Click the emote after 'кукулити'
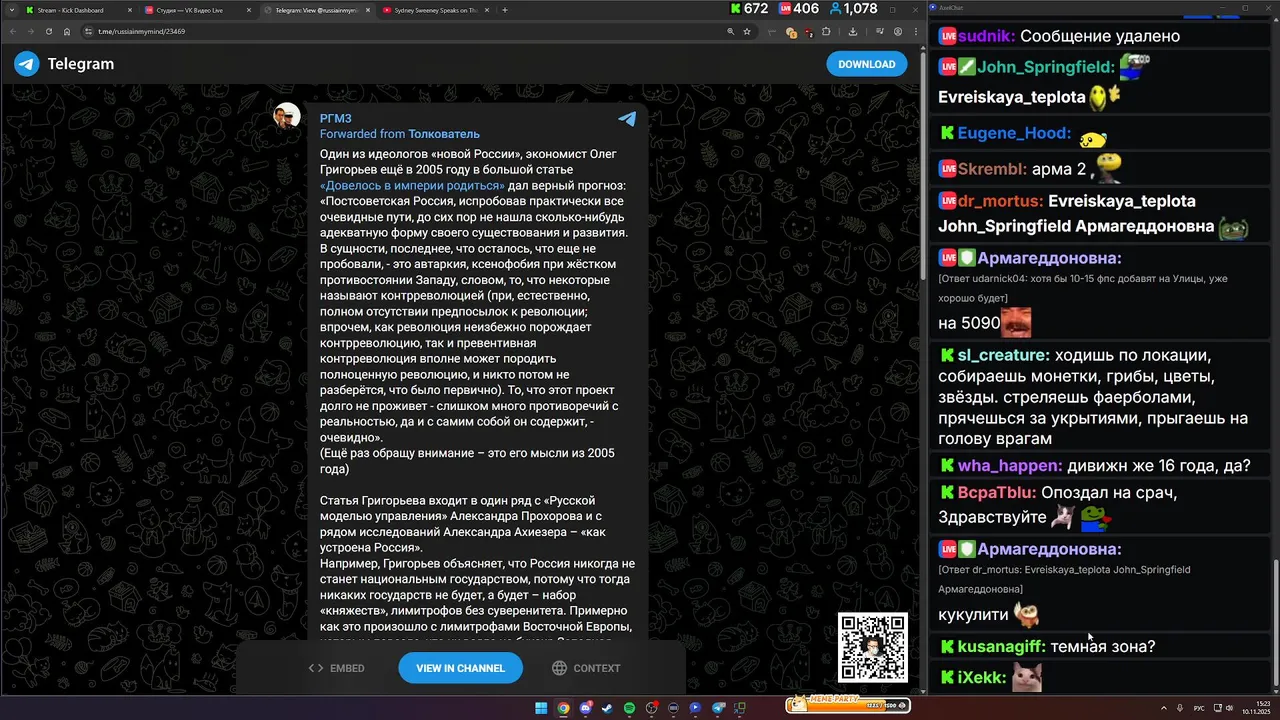Viewport: 1280px width, 720px height. 1027,614
